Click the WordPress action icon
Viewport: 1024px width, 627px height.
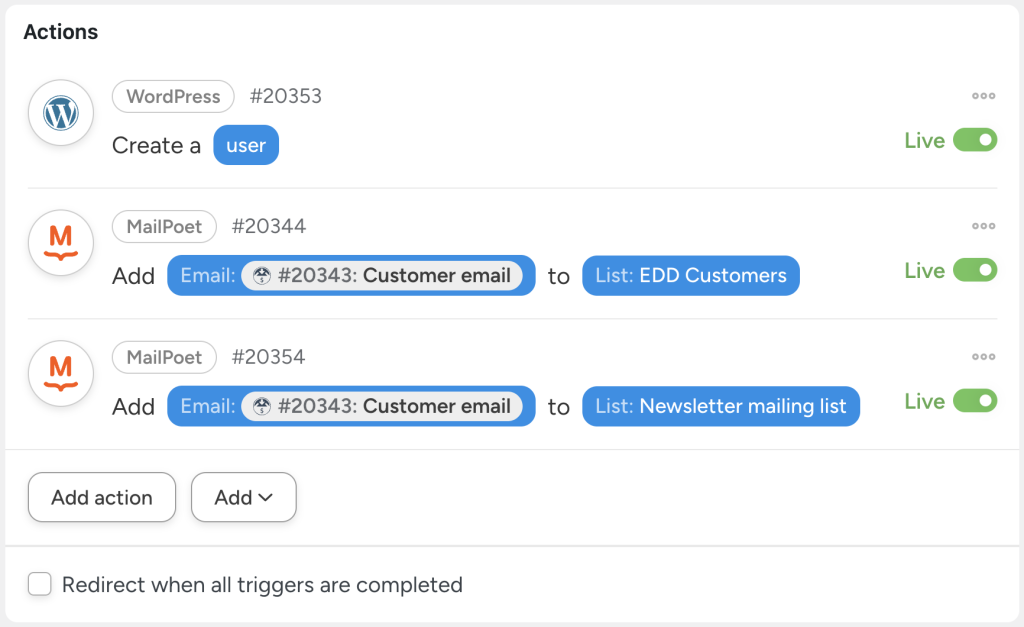click(x=60, y=112)
